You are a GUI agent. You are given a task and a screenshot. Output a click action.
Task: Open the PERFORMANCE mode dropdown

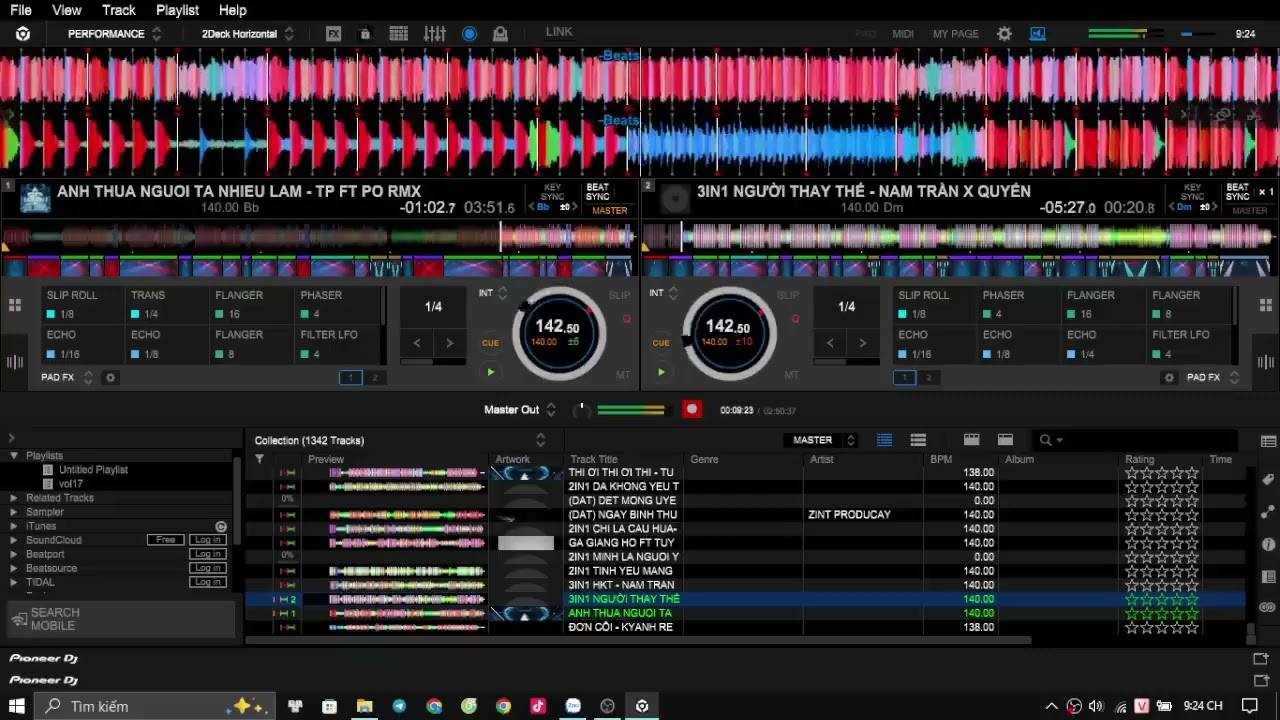click(x=114, y=34)
